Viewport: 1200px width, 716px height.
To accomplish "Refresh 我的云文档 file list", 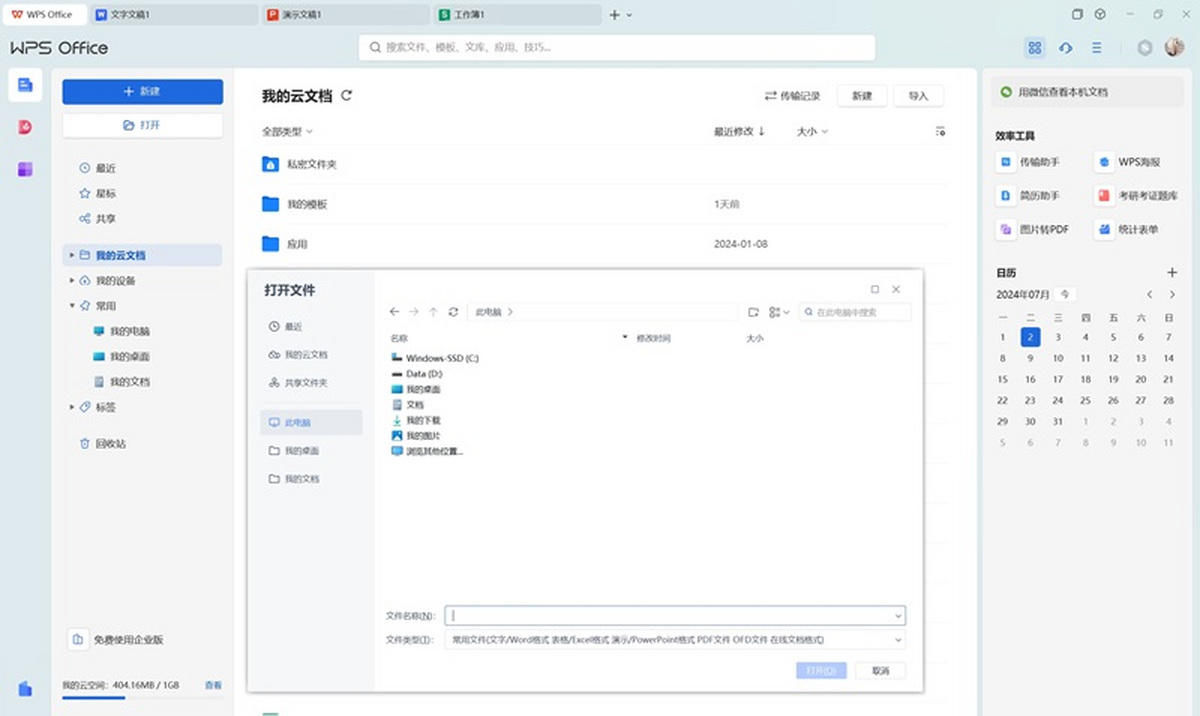I will pyautogui.click(x=347, y=95).
